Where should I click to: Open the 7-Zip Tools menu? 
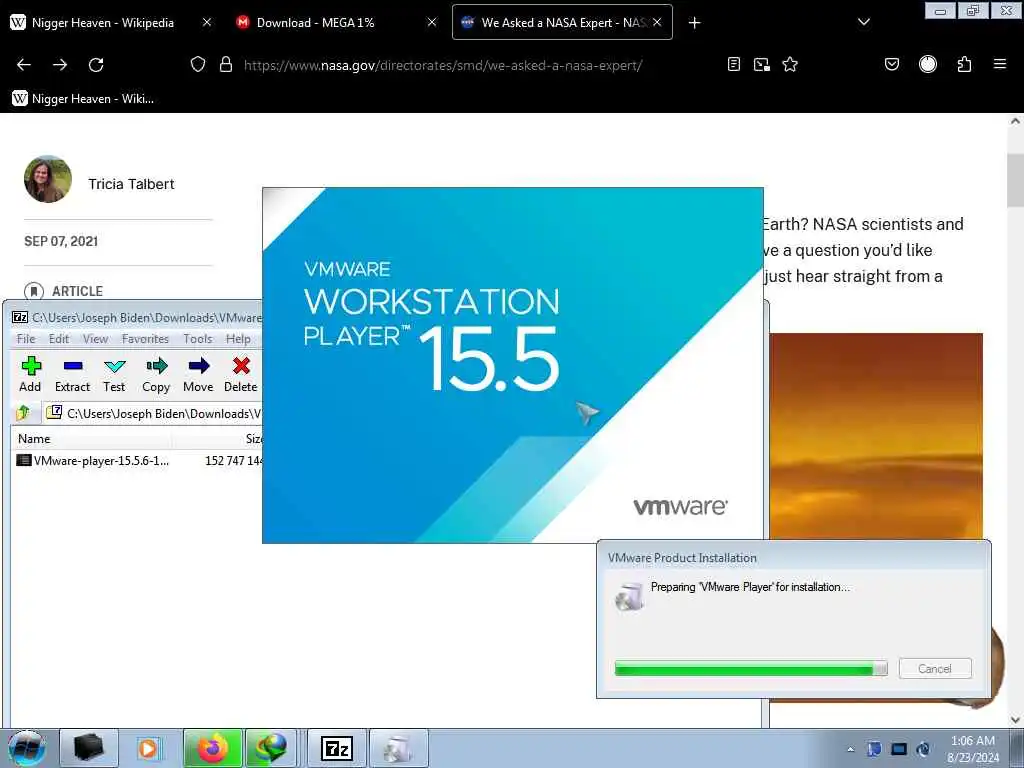tap(197, 338)
